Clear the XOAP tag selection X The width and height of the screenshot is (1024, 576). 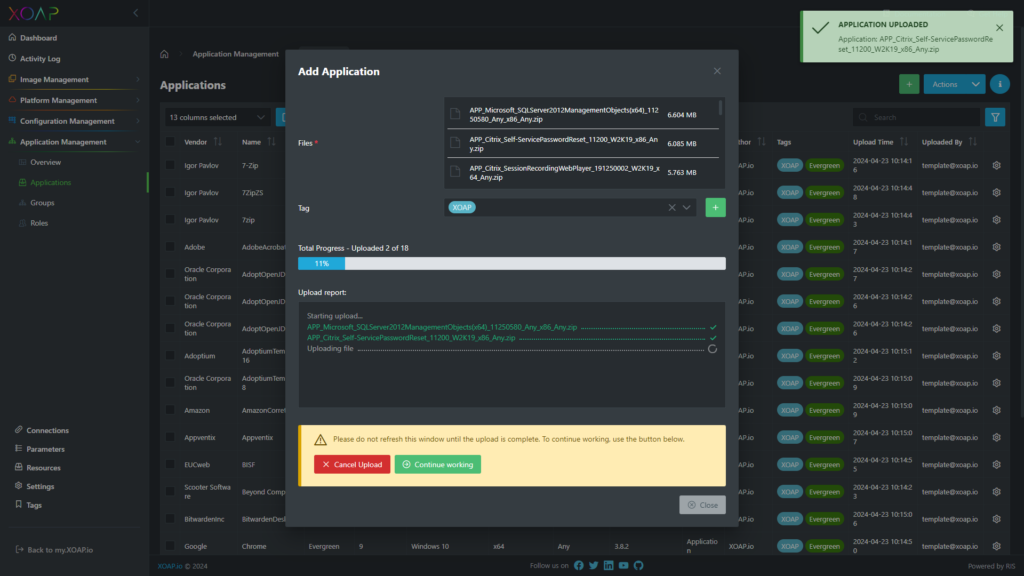pyautogui.click(x=671, y=208)
